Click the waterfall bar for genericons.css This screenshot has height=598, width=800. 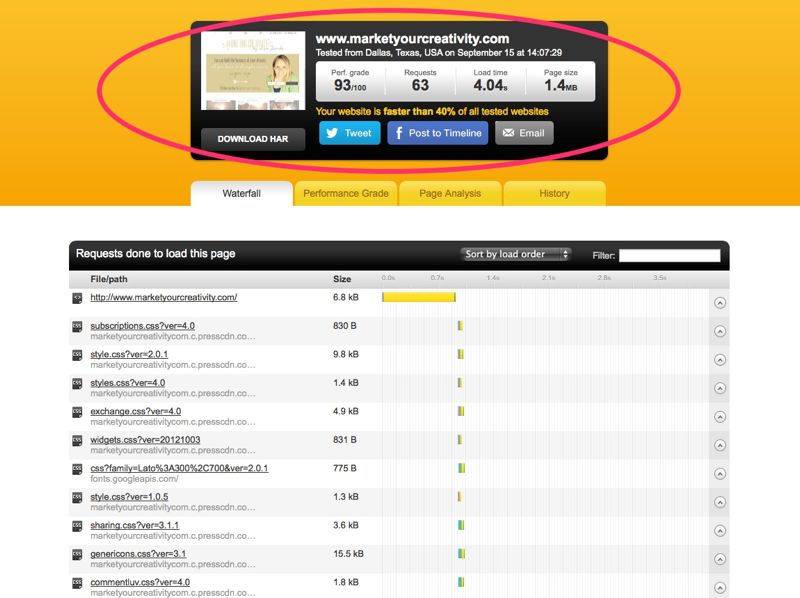pyautogui.click(x=461, y=554)
